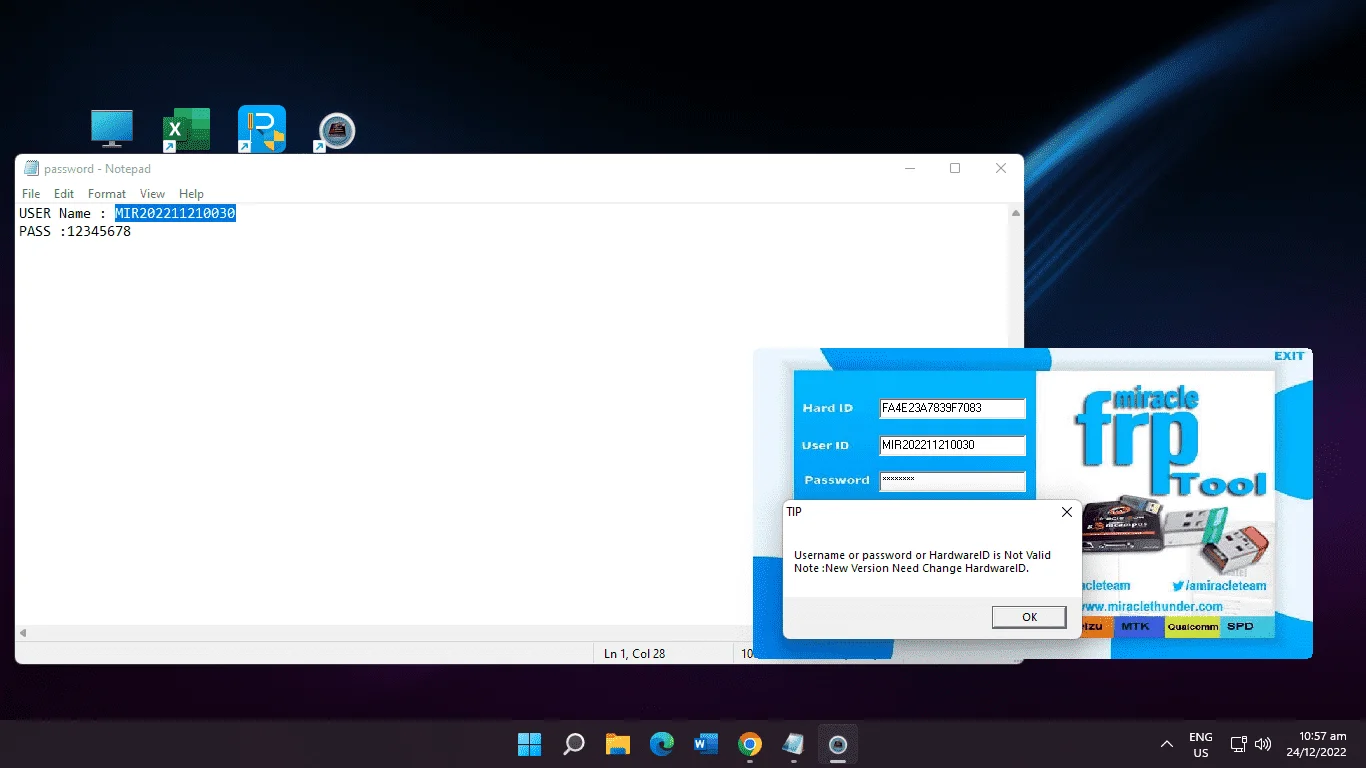Viewport: 1366px width, 768px height.
Task: Open Notepad's View menu
Action: click(152, 194)
